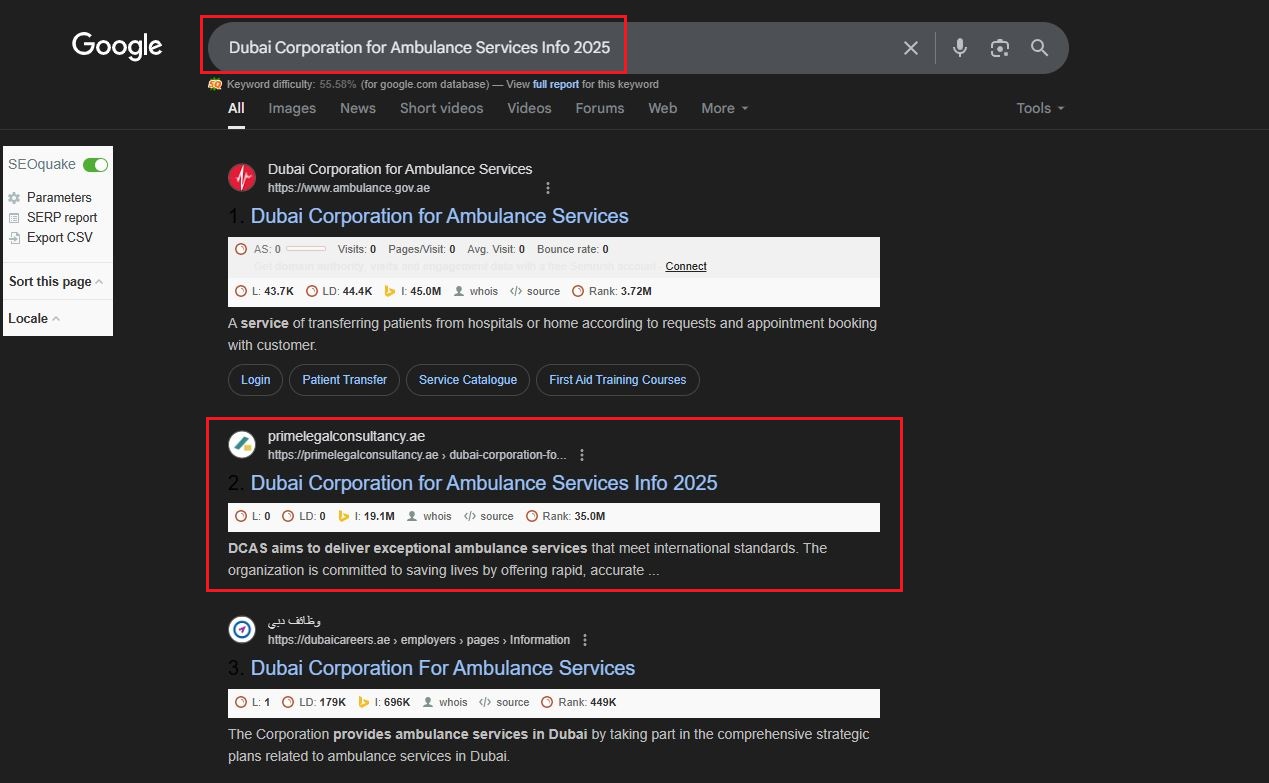
Task: Click the magnifying glass search icon
Action: coord(1039,48)
